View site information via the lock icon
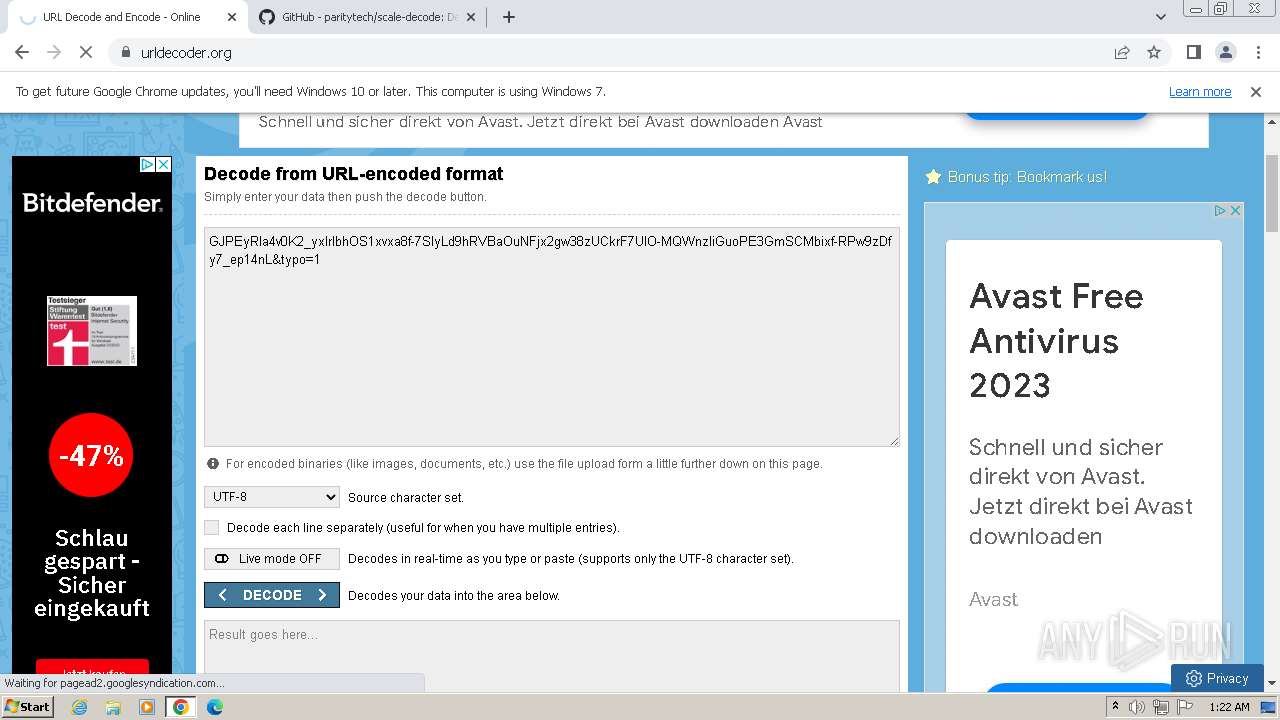The image size is (1280, 720). click(x=126, y=52)
